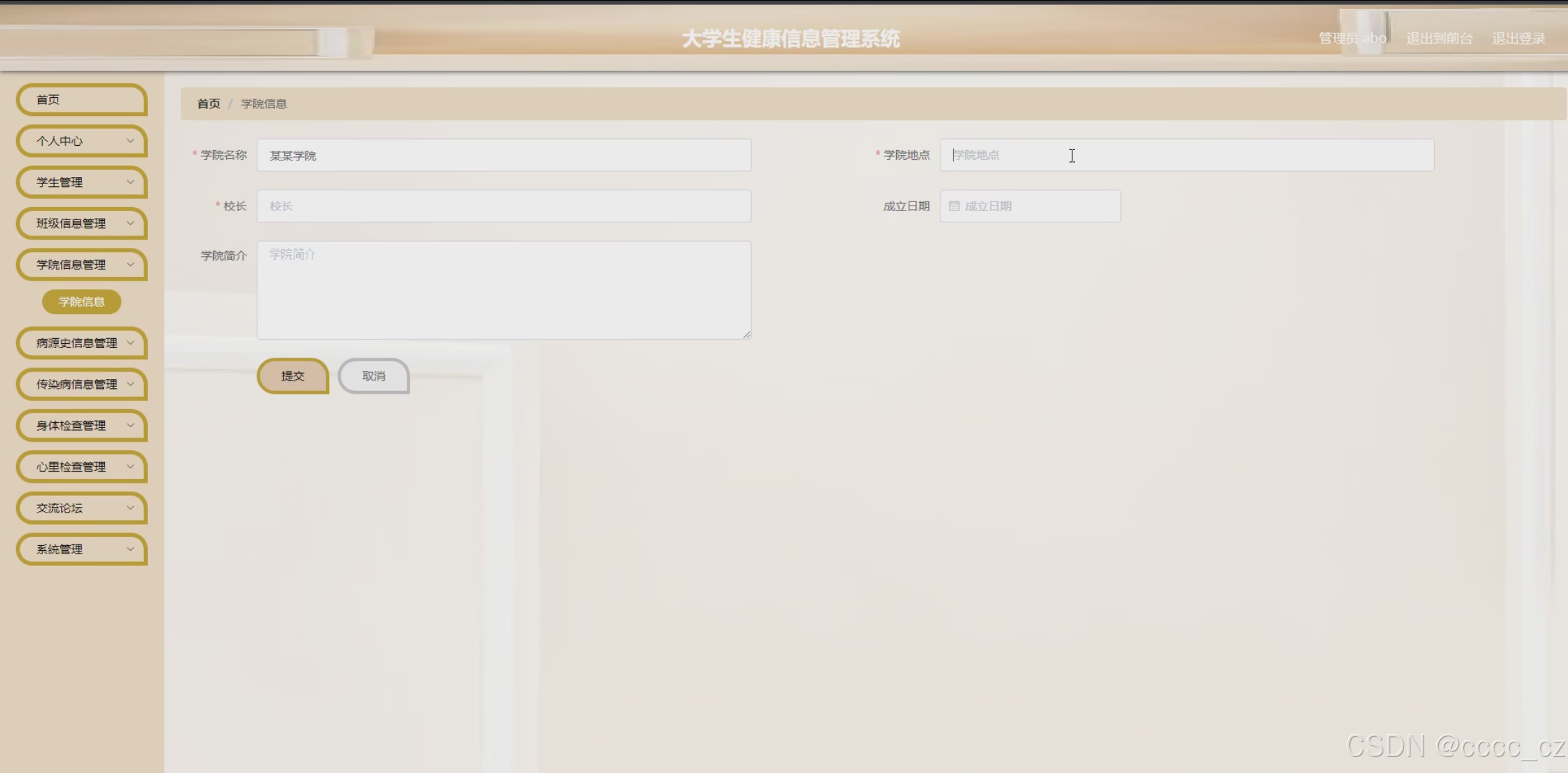Click calendar icon in 成立日期 field
1568x773 pixels.
coord(954,206)
